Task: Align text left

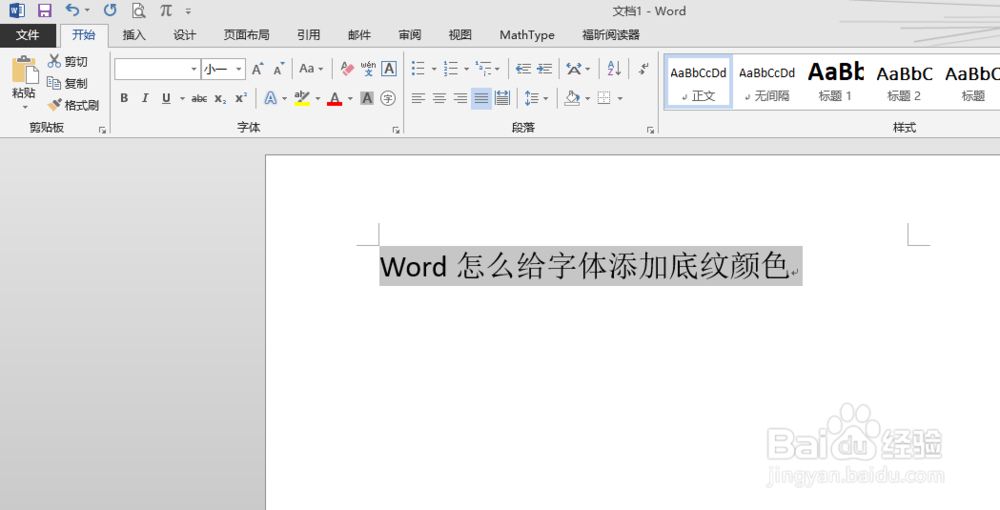Action: 418,98
